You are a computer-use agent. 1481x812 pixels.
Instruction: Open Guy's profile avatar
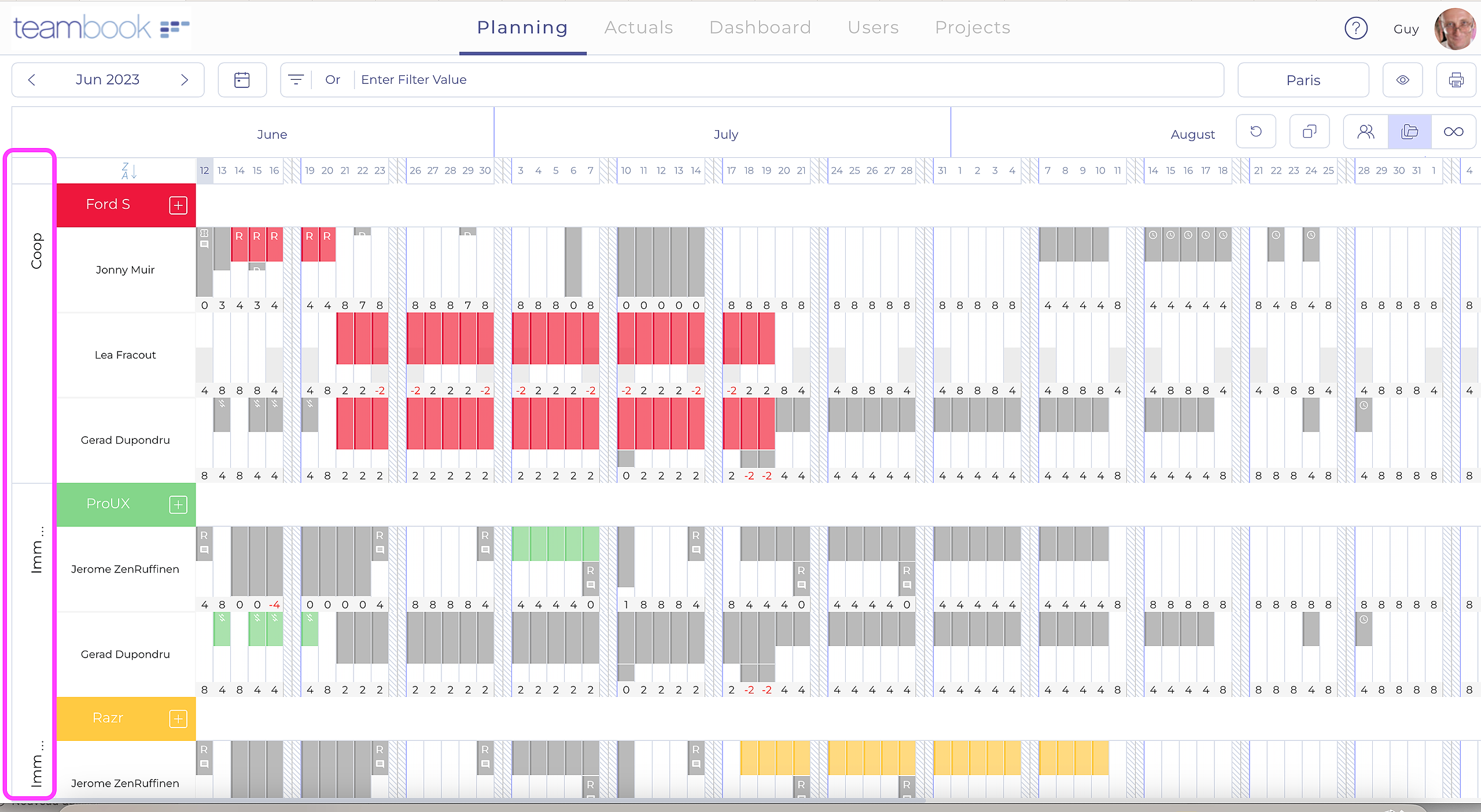(1456, 28)
